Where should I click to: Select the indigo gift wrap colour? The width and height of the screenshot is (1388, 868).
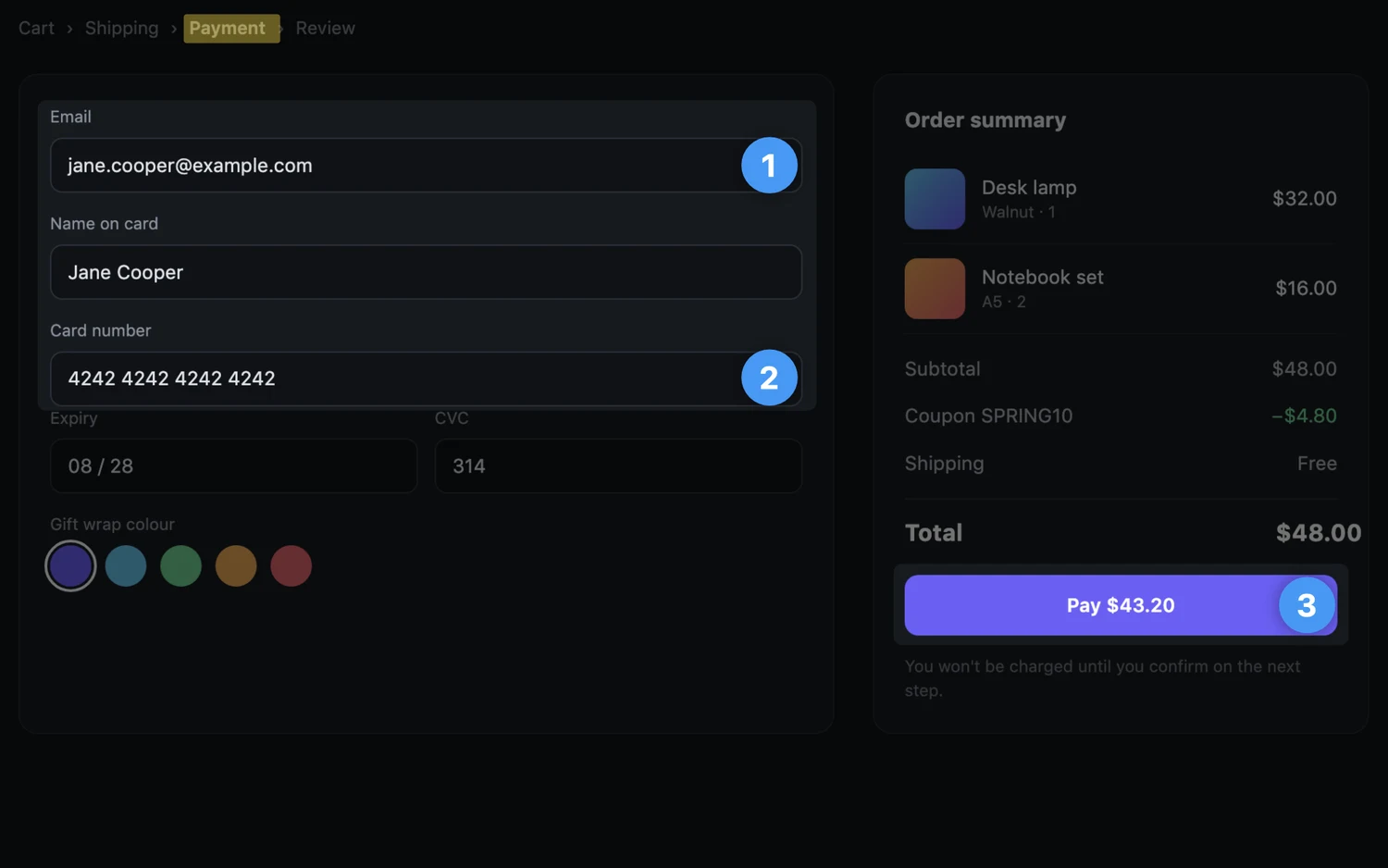(x=70, y=566)
